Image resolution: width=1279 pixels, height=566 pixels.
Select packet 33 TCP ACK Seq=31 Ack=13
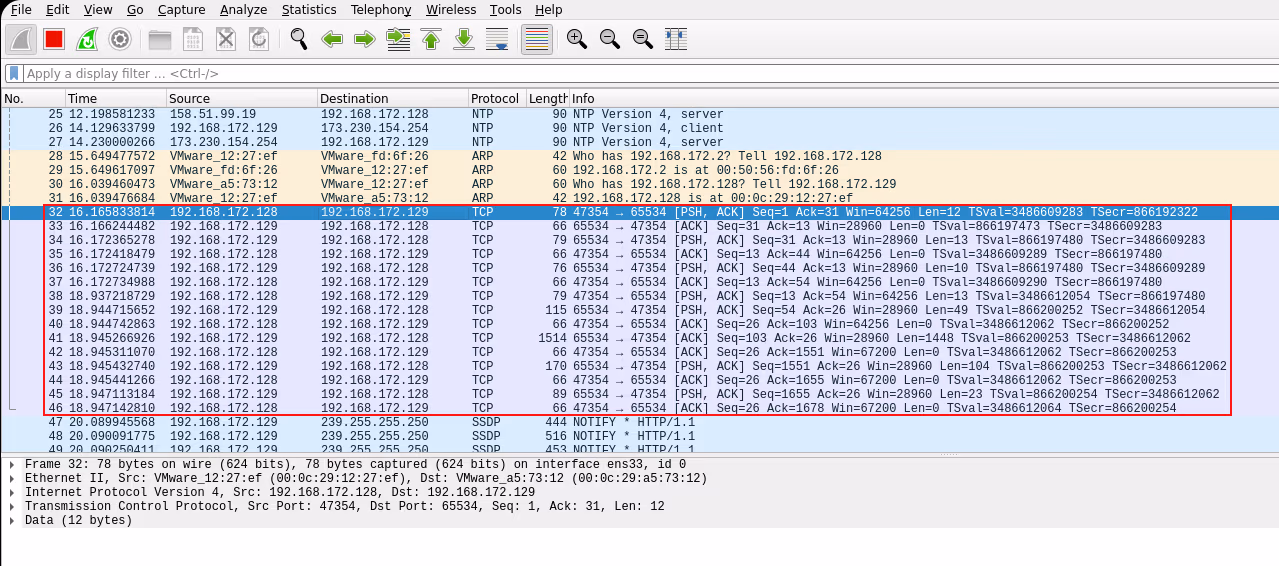click(x=640, y=226)
